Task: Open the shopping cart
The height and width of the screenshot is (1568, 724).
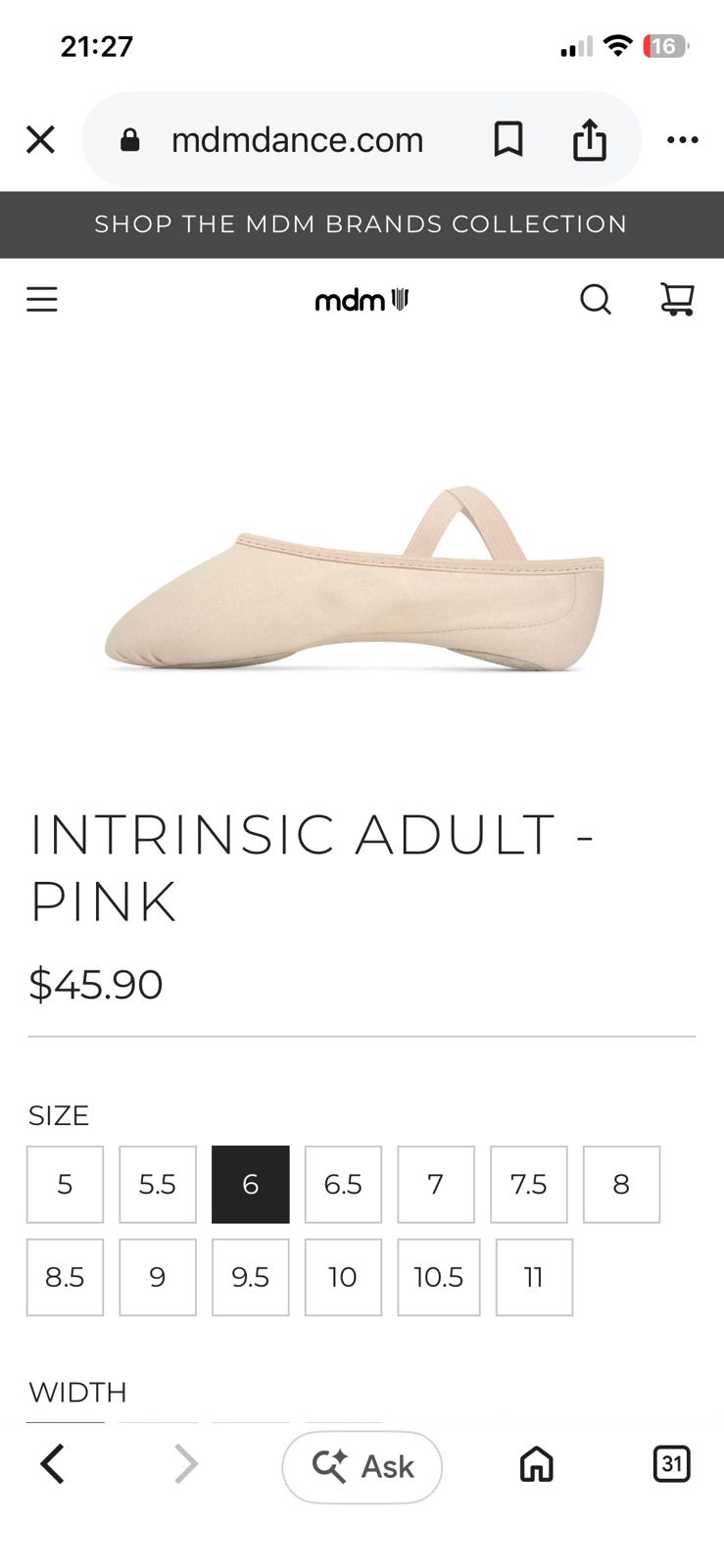Action: [677, 299]
